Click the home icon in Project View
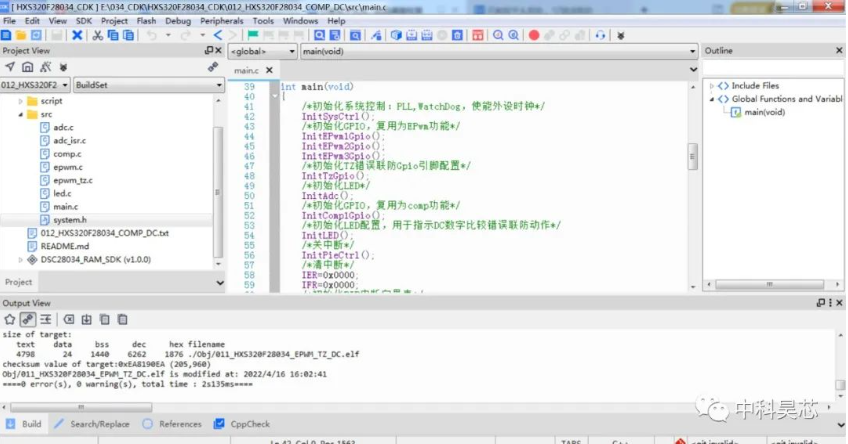 point(27,67)
